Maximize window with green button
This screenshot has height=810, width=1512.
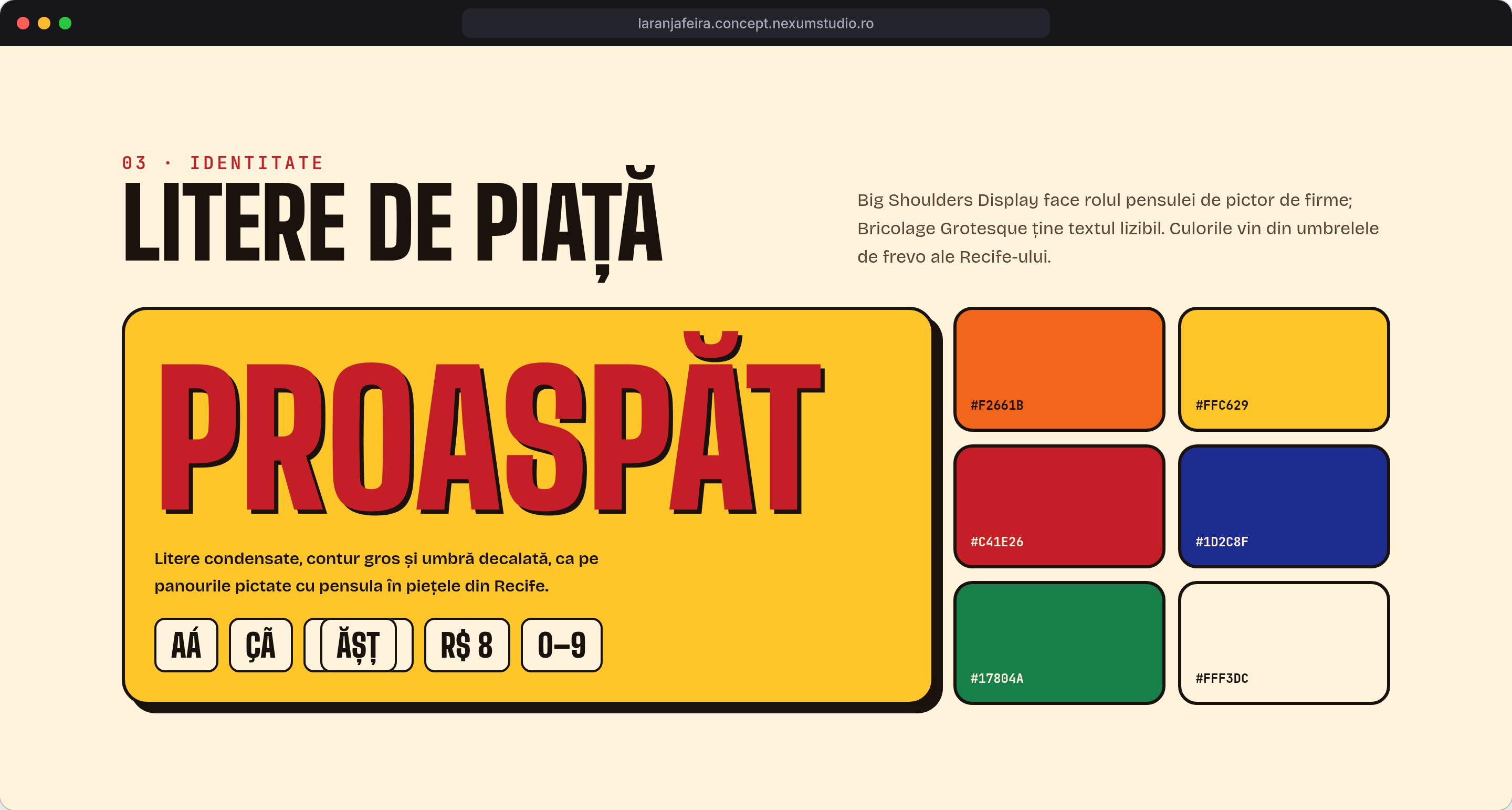tap(65, 23)
